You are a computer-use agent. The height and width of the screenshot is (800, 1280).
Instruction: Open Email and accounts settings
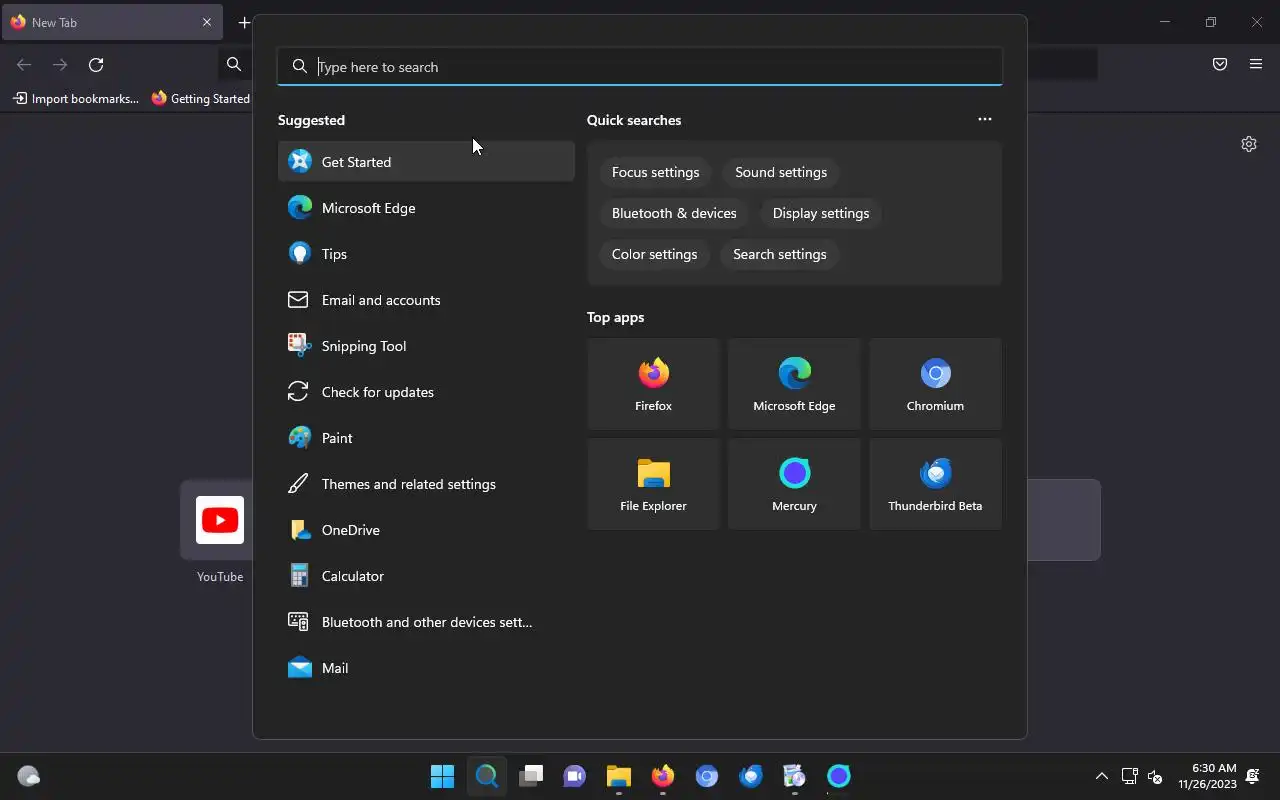point(426,300)
